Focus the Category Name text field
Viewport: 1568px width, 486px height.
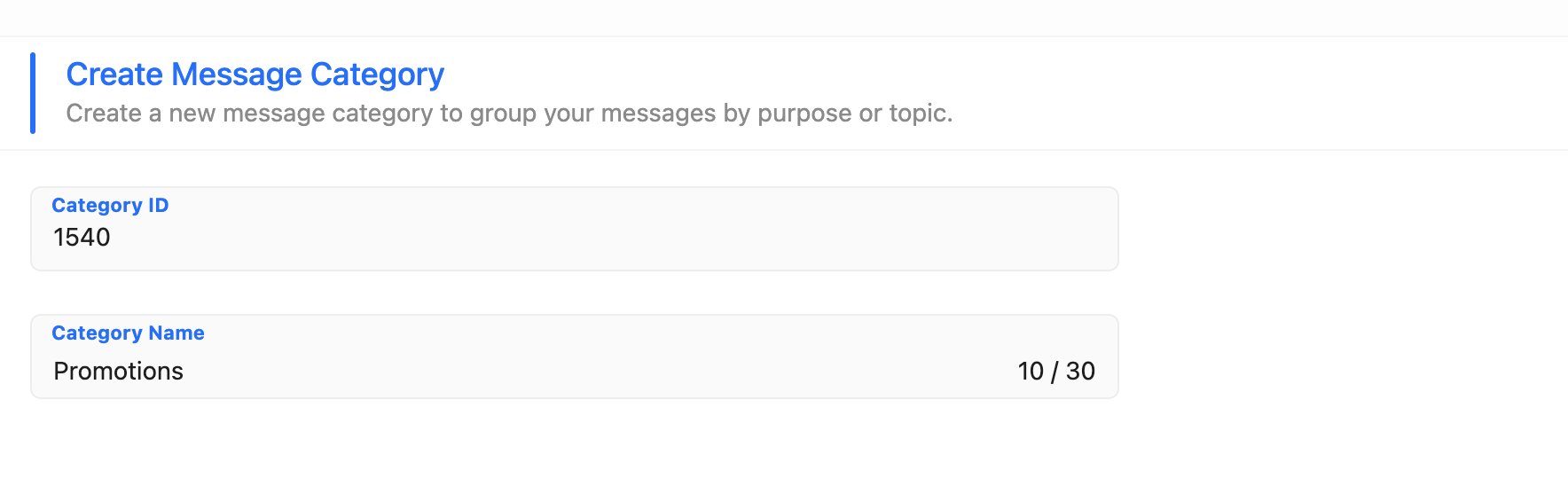532,371
